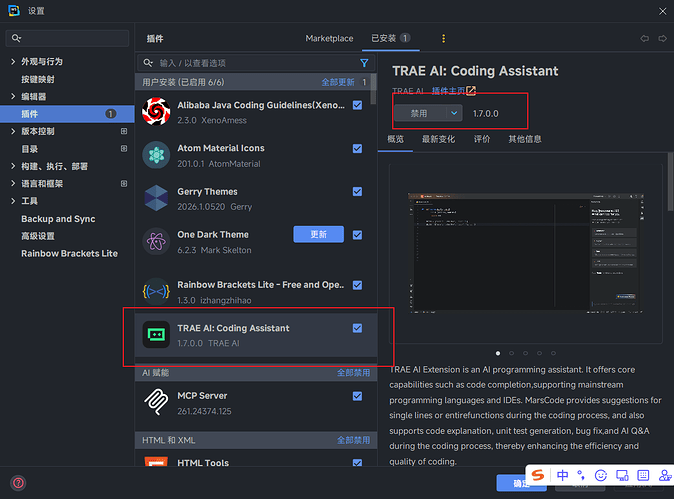Open the 评价 tab

482,139
